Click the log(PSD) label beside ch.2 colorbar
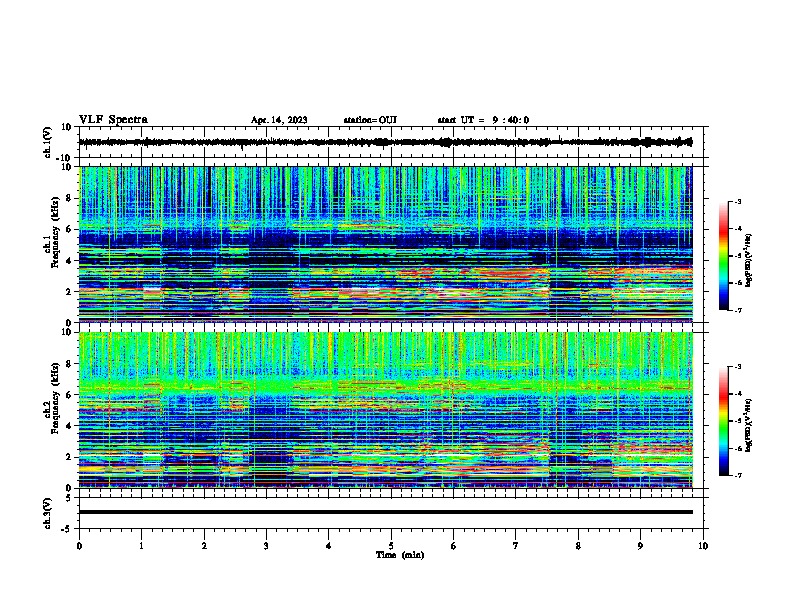This screenshot has height=612, width=792. pos(749,425)
